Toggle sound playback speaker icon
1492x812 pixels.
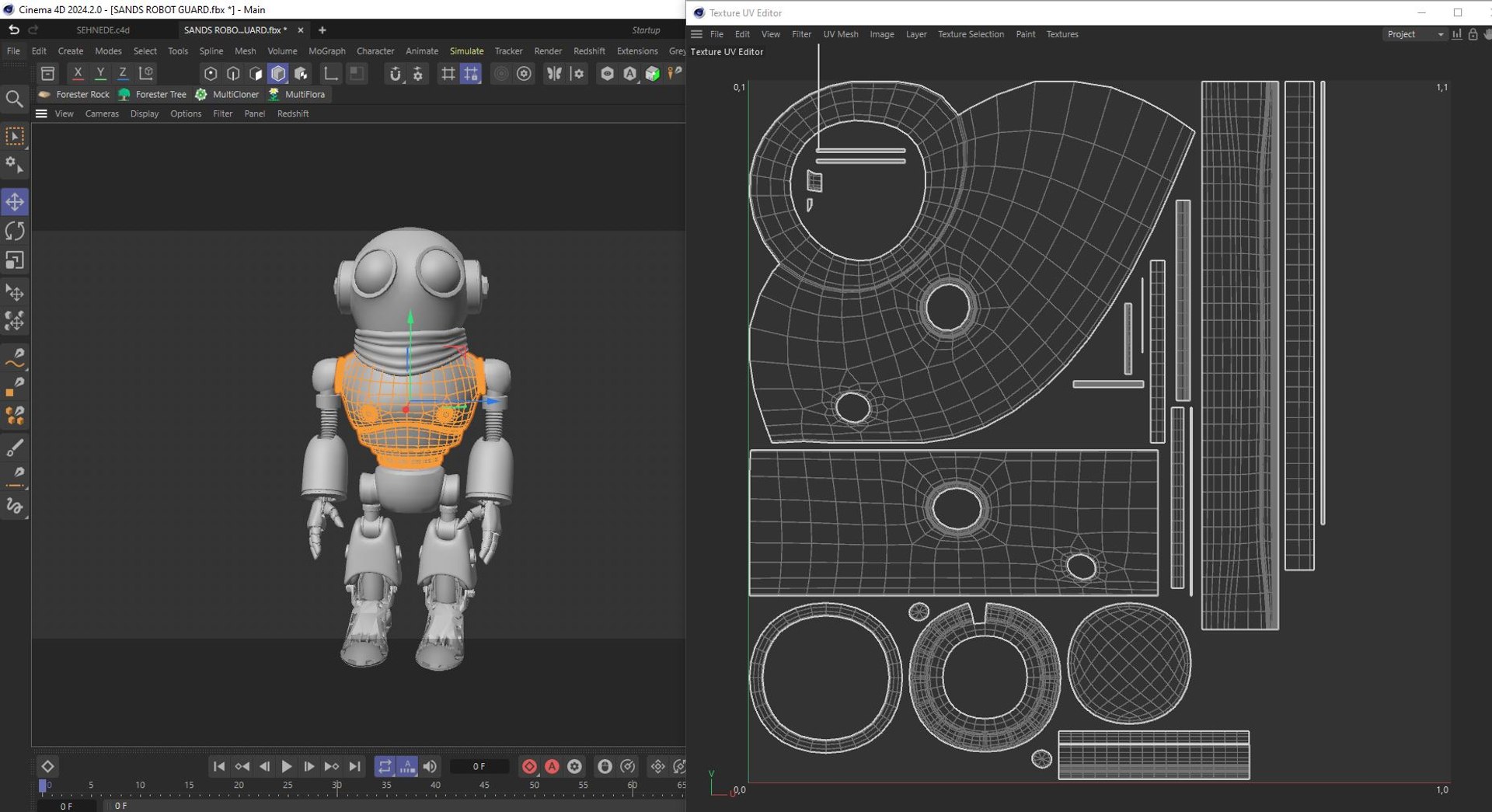(x=430, y=766)
